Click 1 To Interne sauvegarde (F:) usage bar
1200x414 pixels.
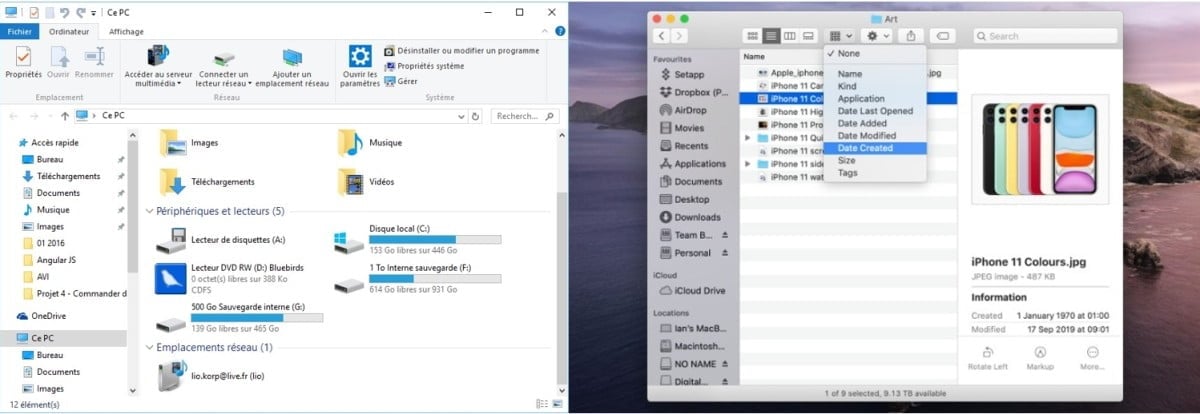coord(435,279)
